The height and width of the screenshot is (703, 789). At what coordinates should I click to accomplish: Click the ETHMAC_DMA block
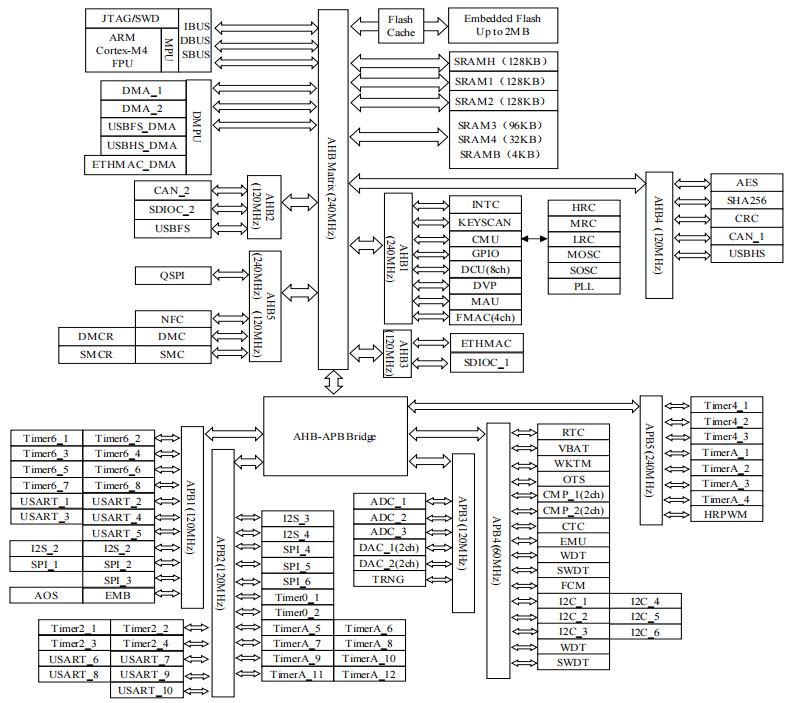pos(135,165)
